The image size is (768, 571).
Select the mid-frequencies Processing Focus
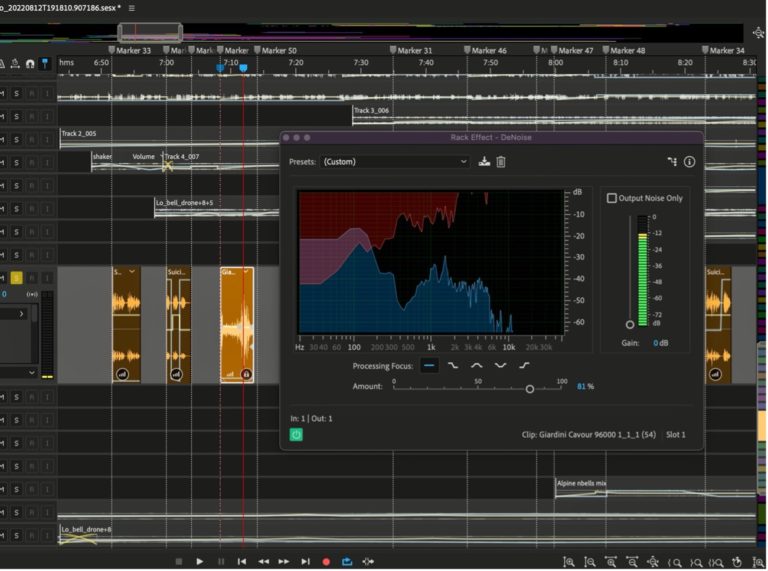click(477, 366)
